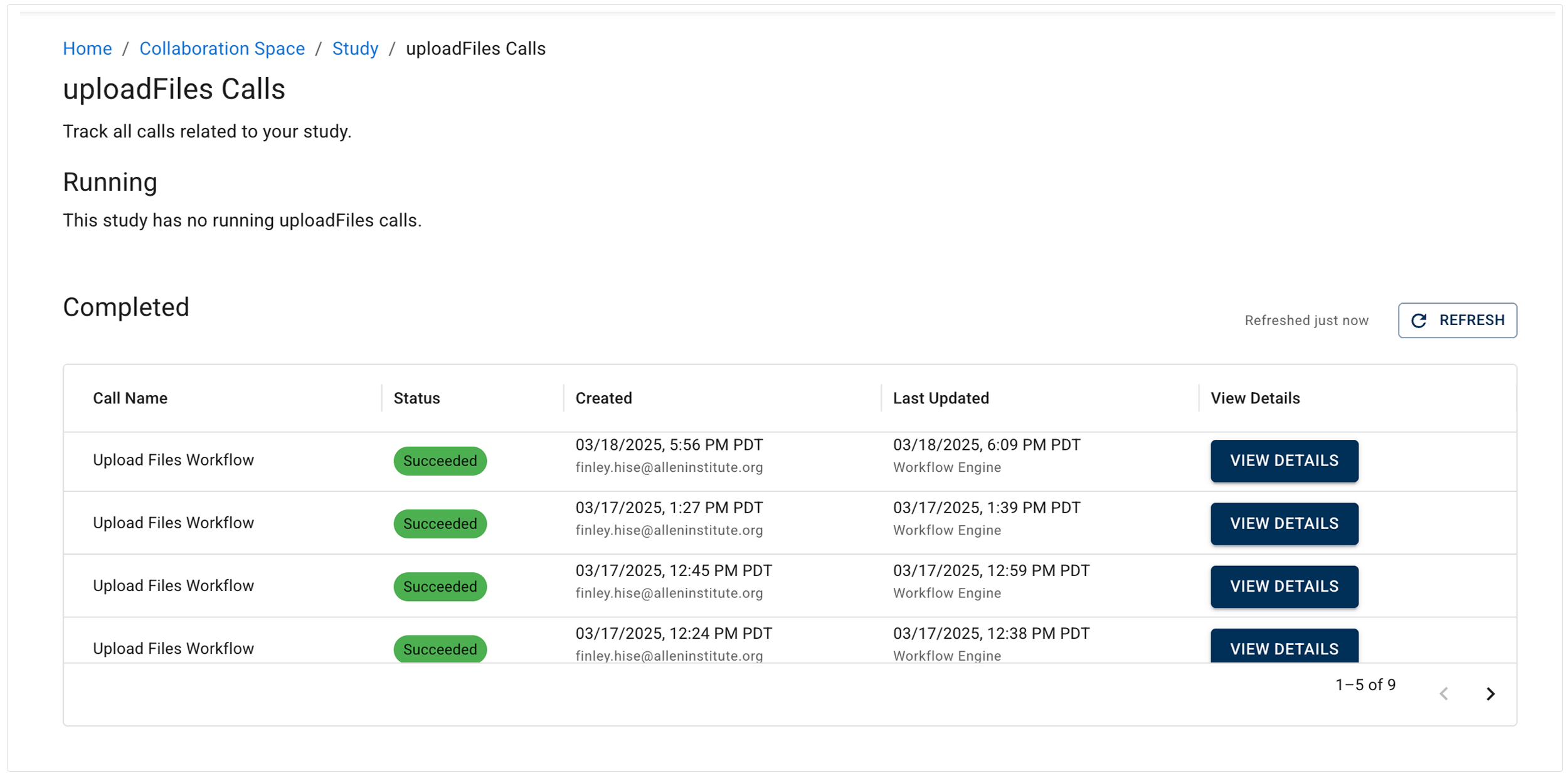The height and width of the screenshot is (778, 1568).
Task: Click the Refresh button with circular arrow icon
Action: (x=1457, y=321)
